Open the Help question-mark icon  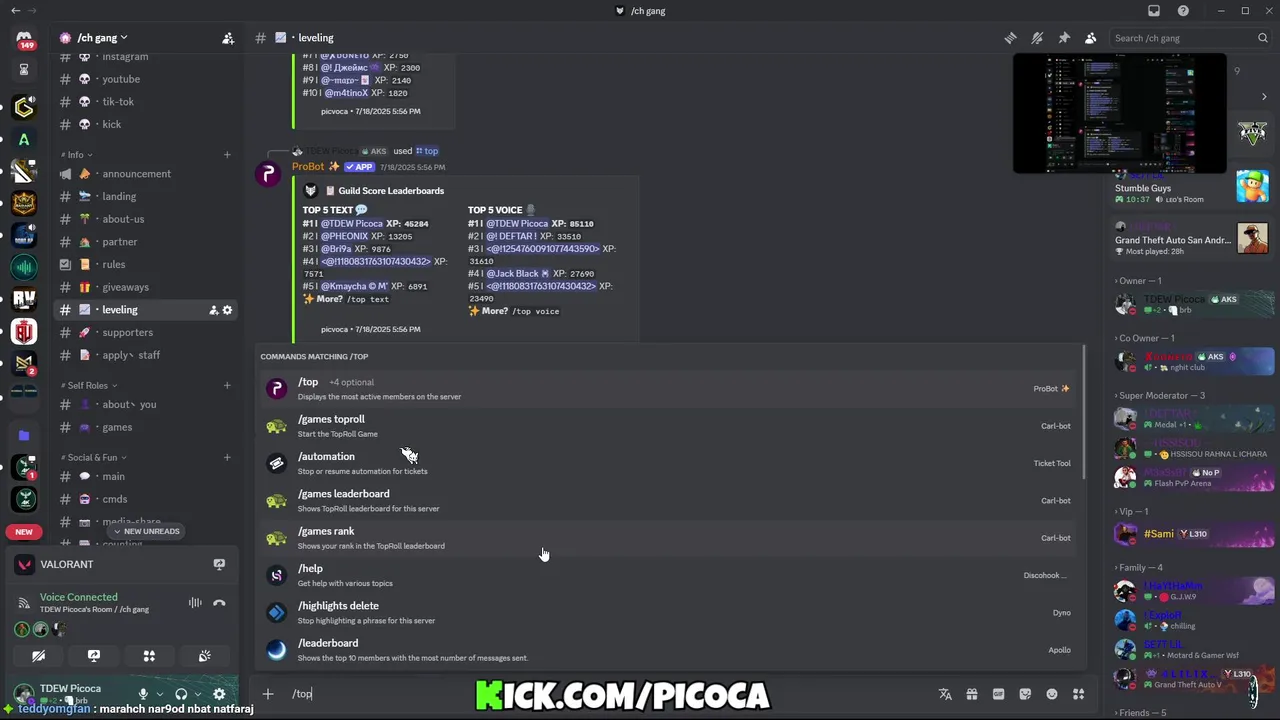click(1184, 11)
